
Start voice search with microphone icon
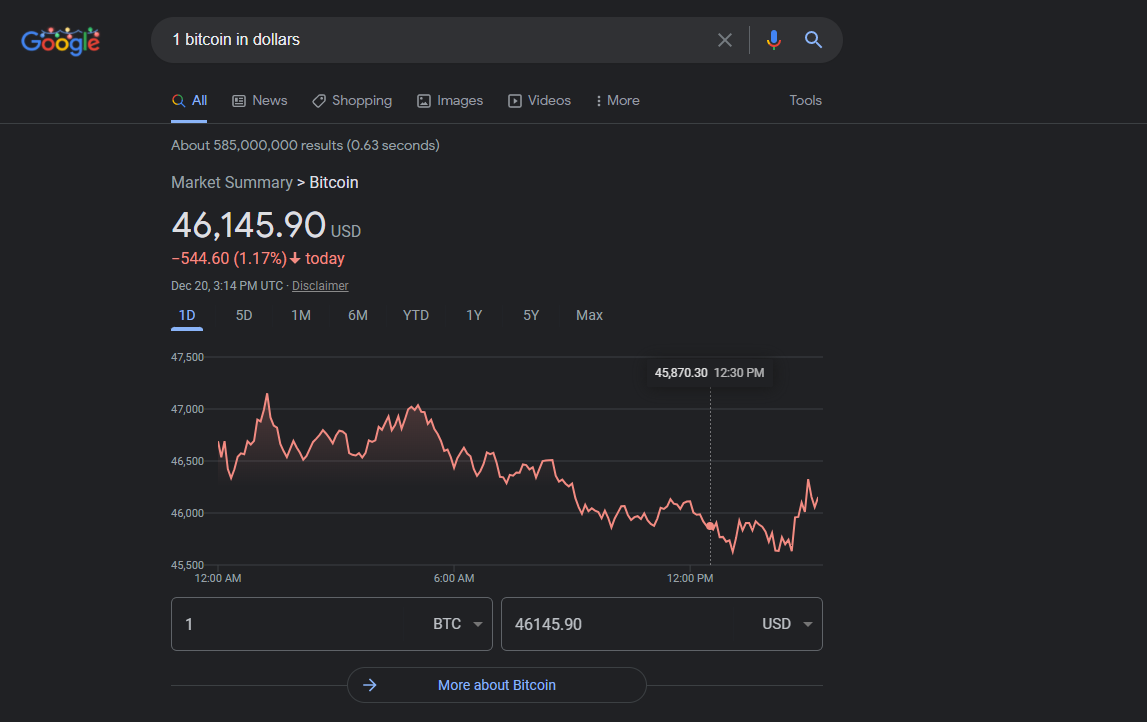point(773,40)
